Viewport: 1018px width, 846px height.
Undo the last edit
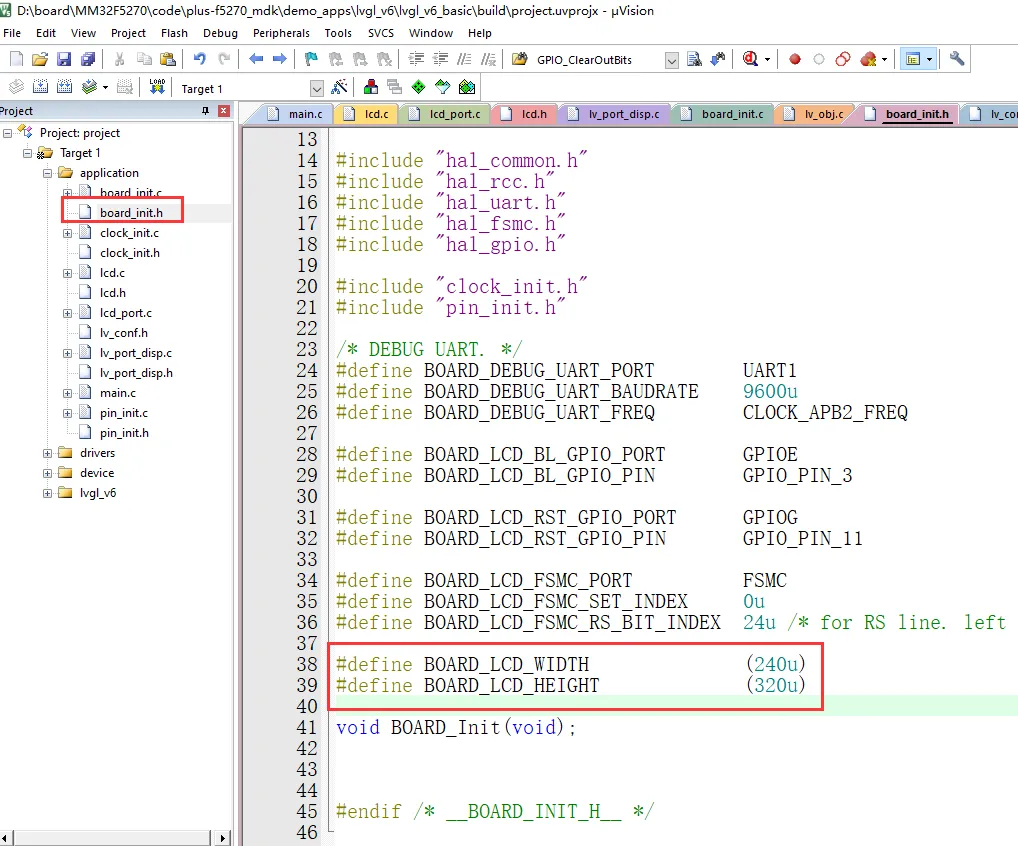(199, 59)
